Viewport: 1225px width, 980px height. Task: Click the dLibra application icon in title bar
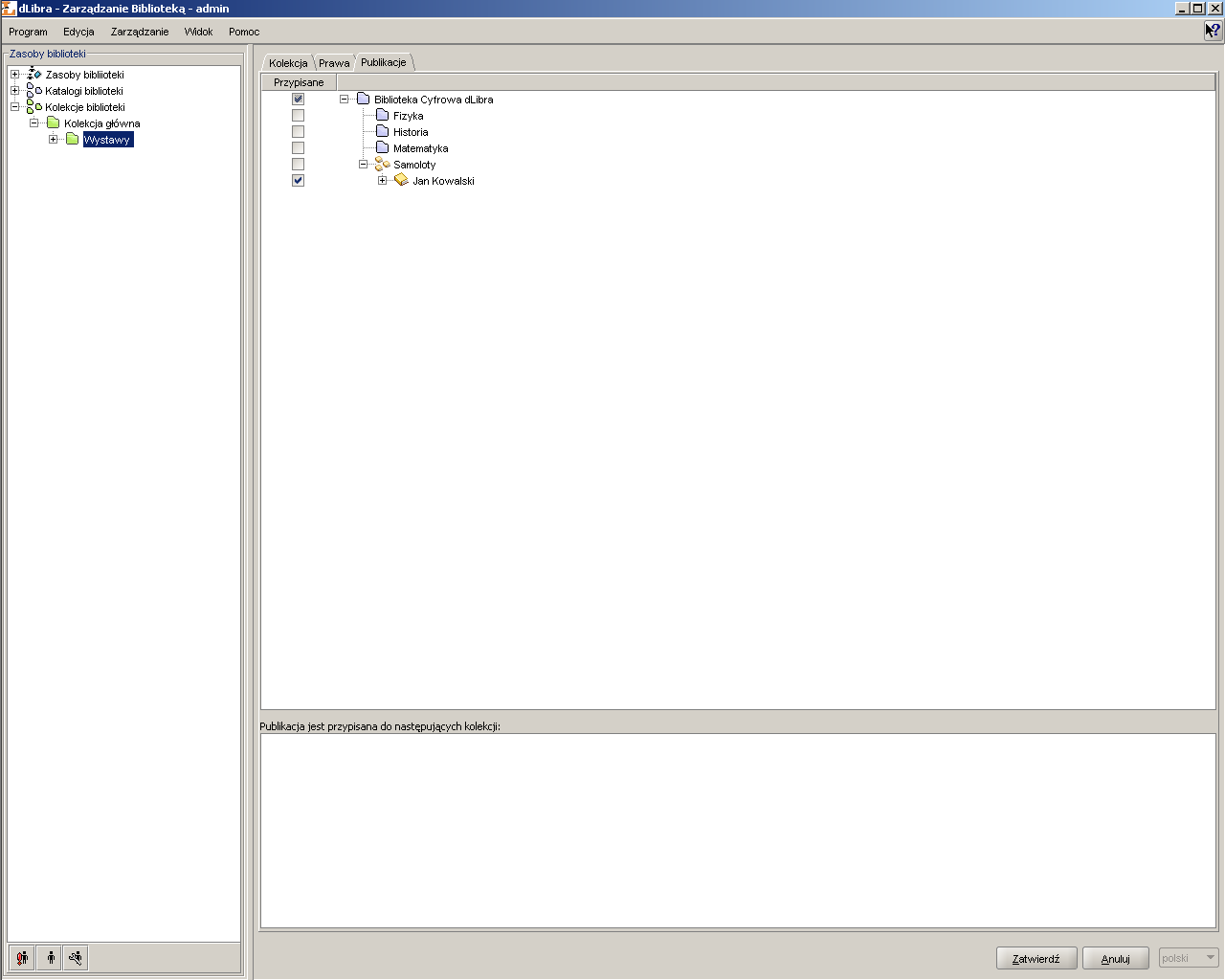point(9,9)
